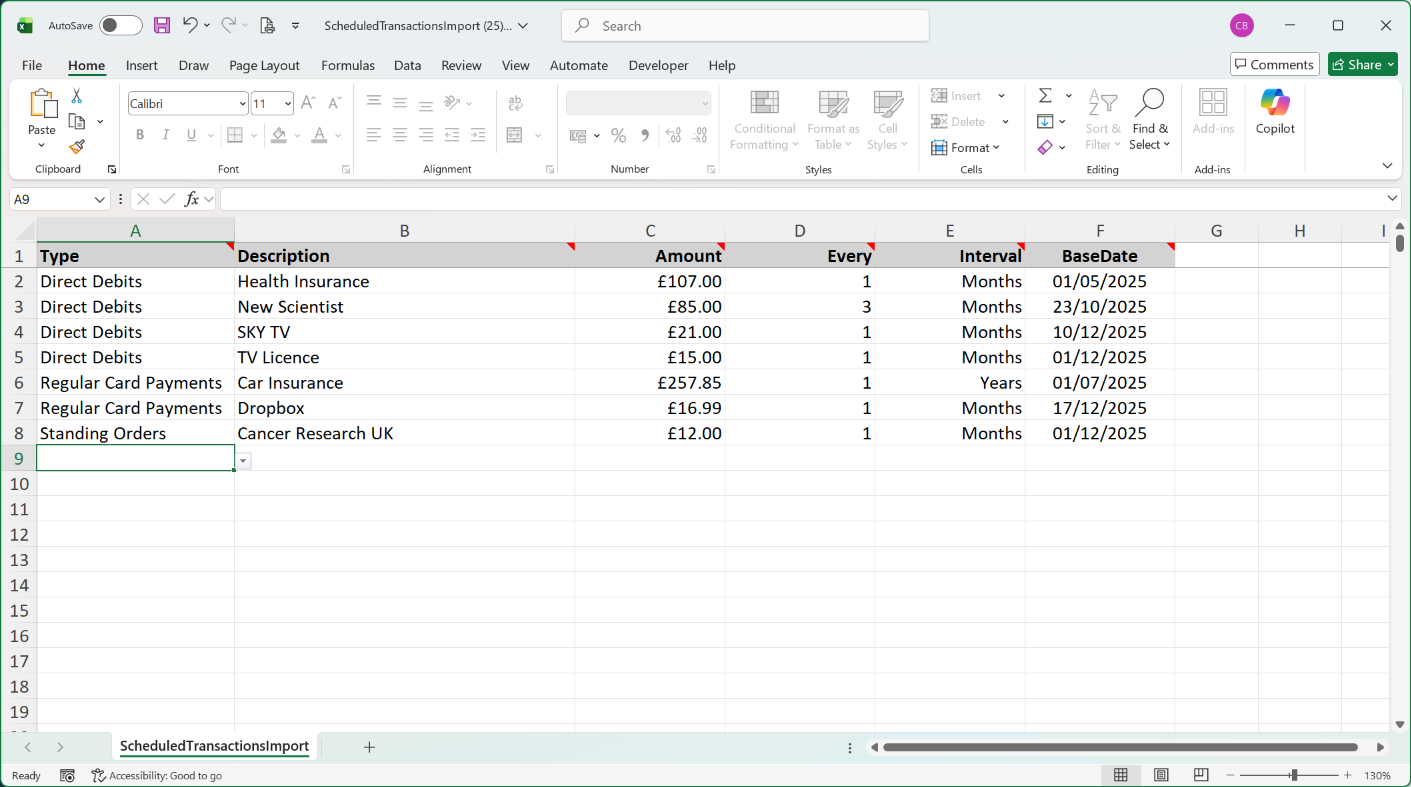Click the AutoSum sigma icon
The height and width of the screenshot is (787, 1411).
(1045, 96)
